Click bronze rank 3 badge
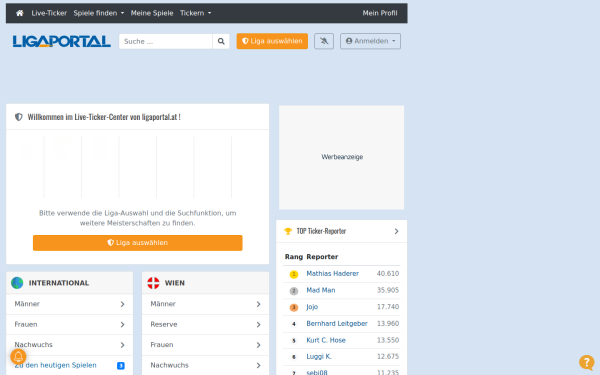This screenshot has height=375, width=600. click(294, 308)
